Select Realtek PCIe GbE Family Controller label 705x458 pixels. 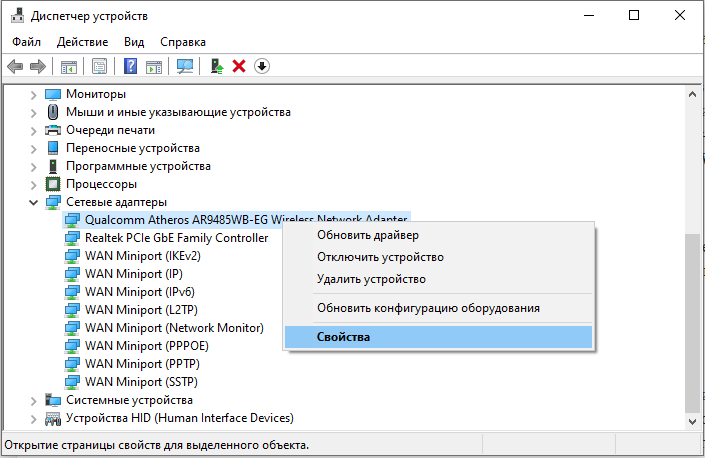(177, 238)
